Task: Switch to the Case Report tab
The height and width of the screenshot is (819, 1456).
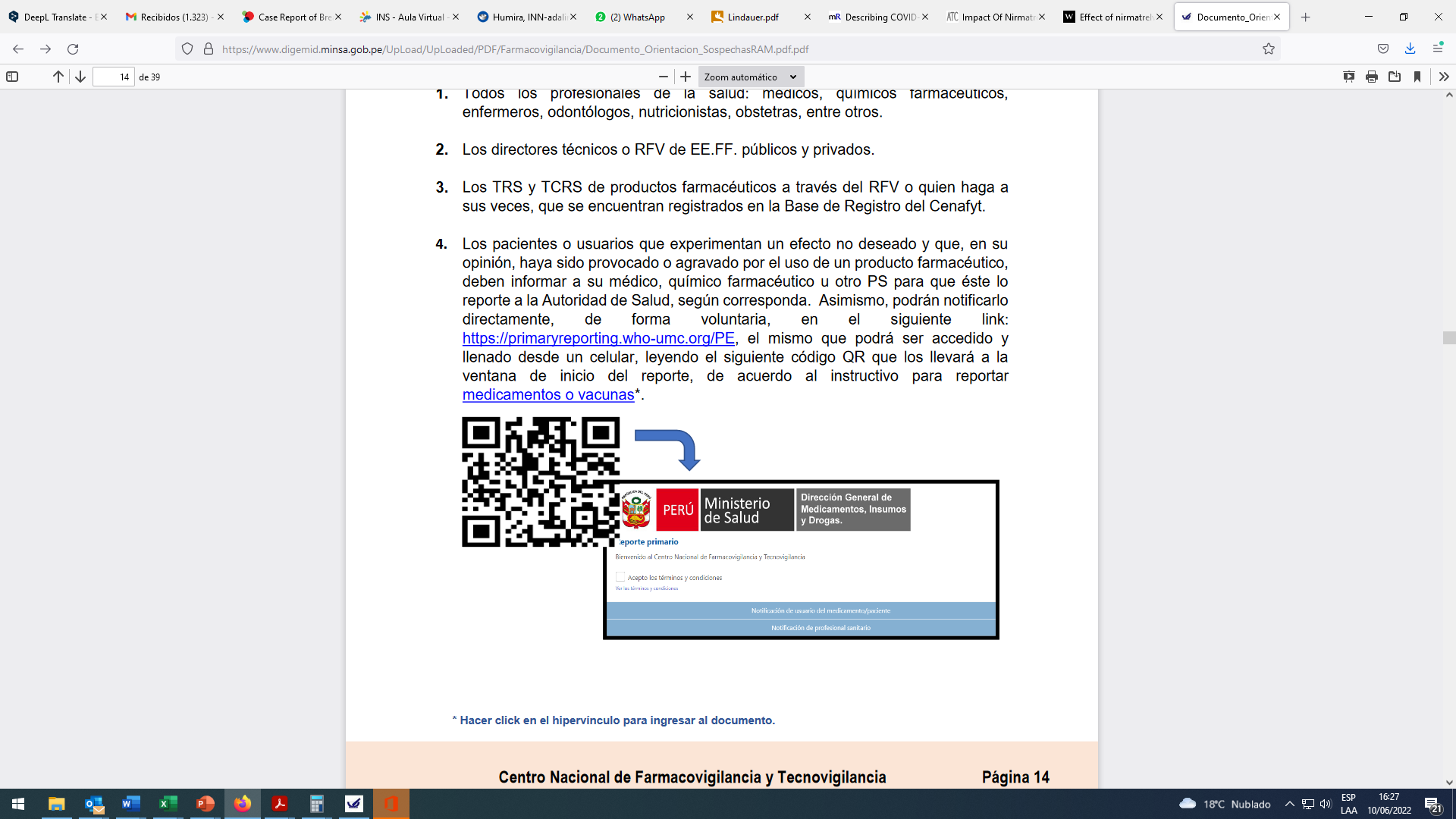Action: pos(291,17)
